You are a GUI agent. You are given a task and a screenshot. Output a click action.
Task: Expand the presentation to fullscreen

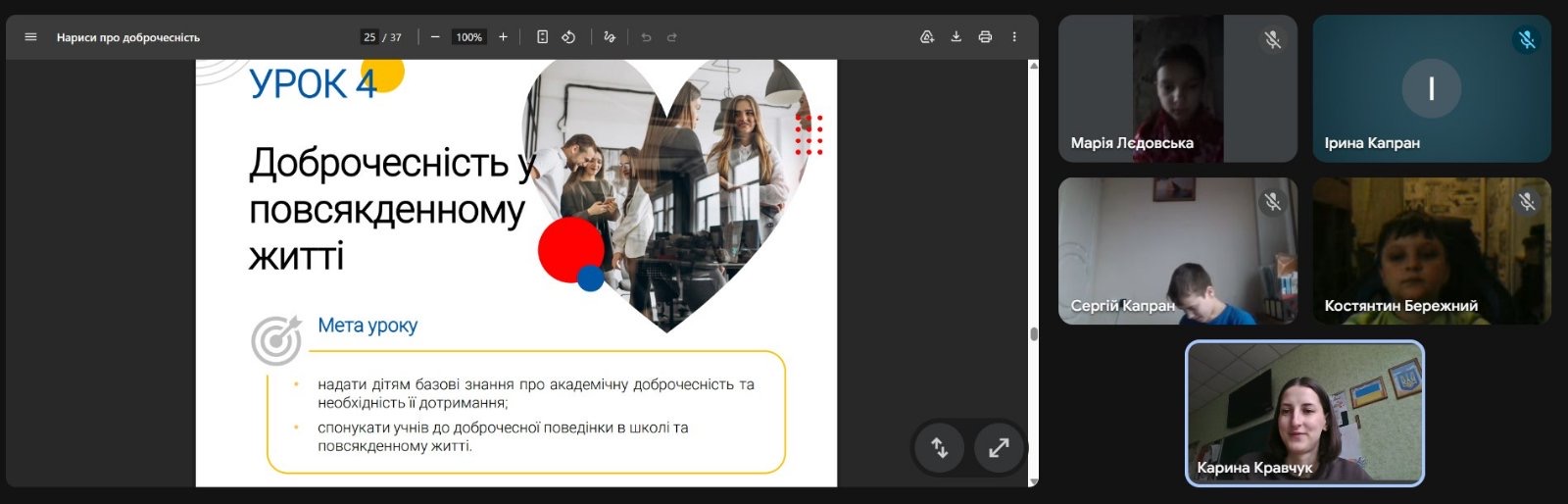coord(999,448)
